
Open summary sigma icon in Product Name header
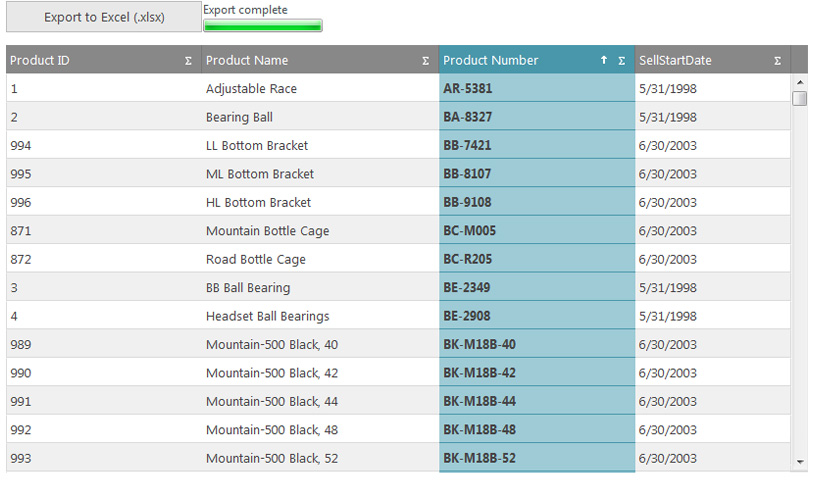426,61
